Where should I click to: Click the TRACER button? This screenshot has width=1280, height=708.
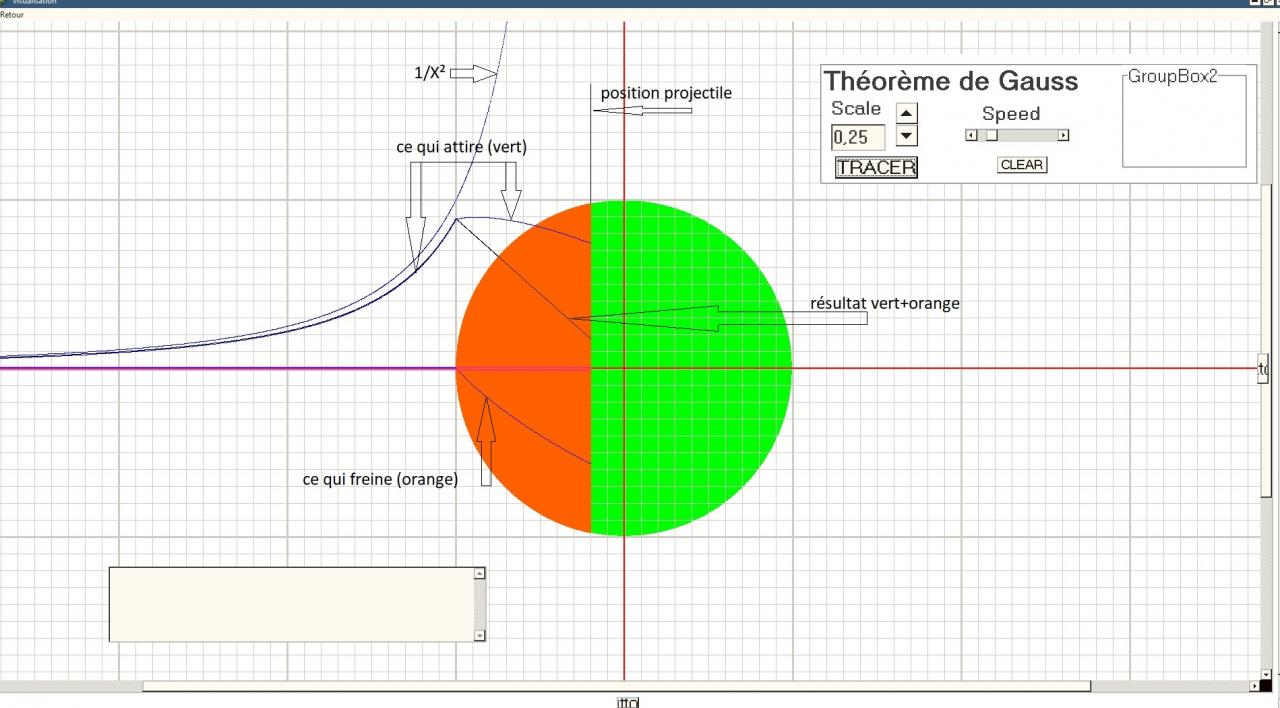click(876, 167)
